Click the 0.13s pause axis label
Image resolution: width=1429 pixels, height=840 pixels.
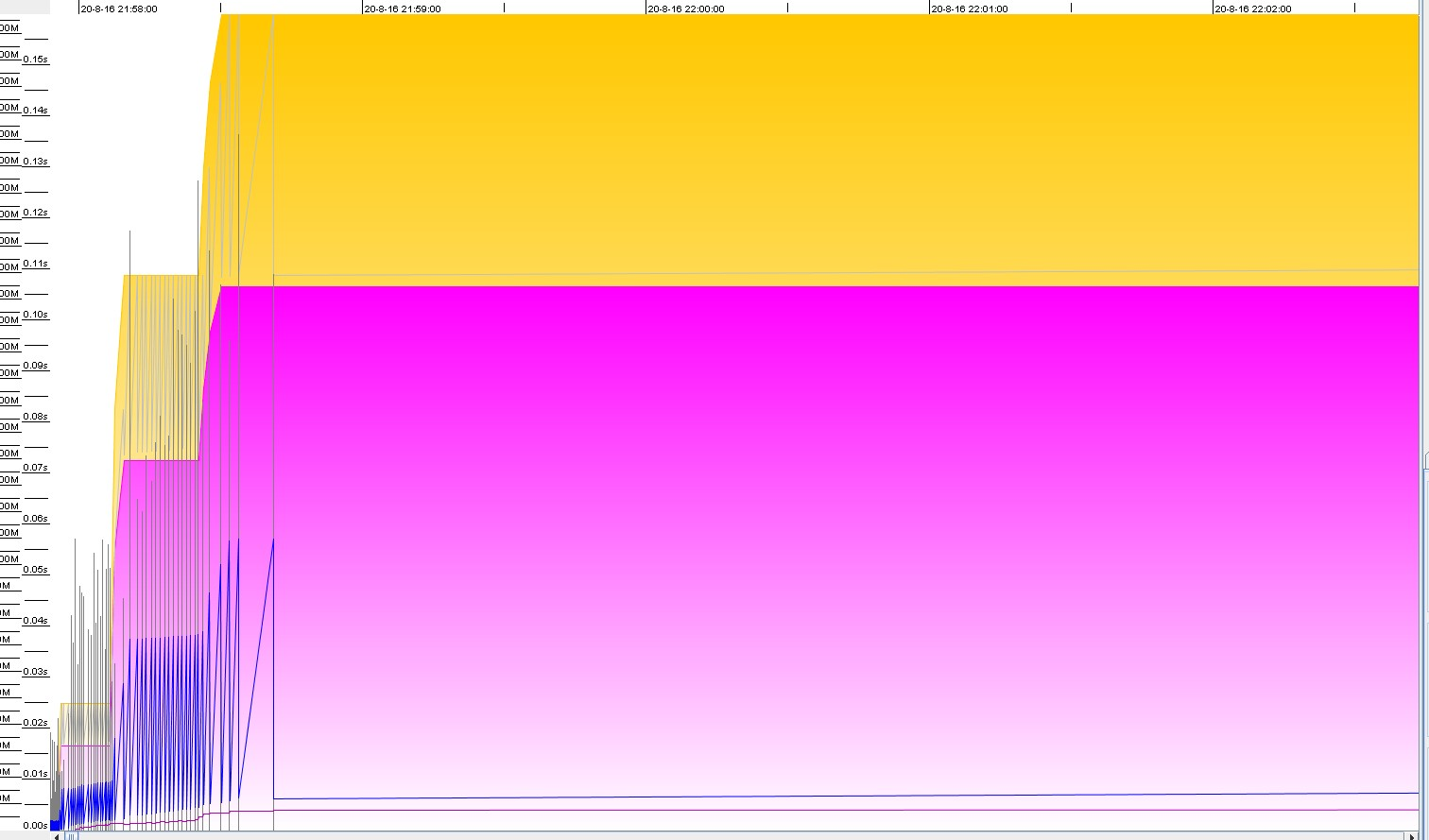(36, 161)
